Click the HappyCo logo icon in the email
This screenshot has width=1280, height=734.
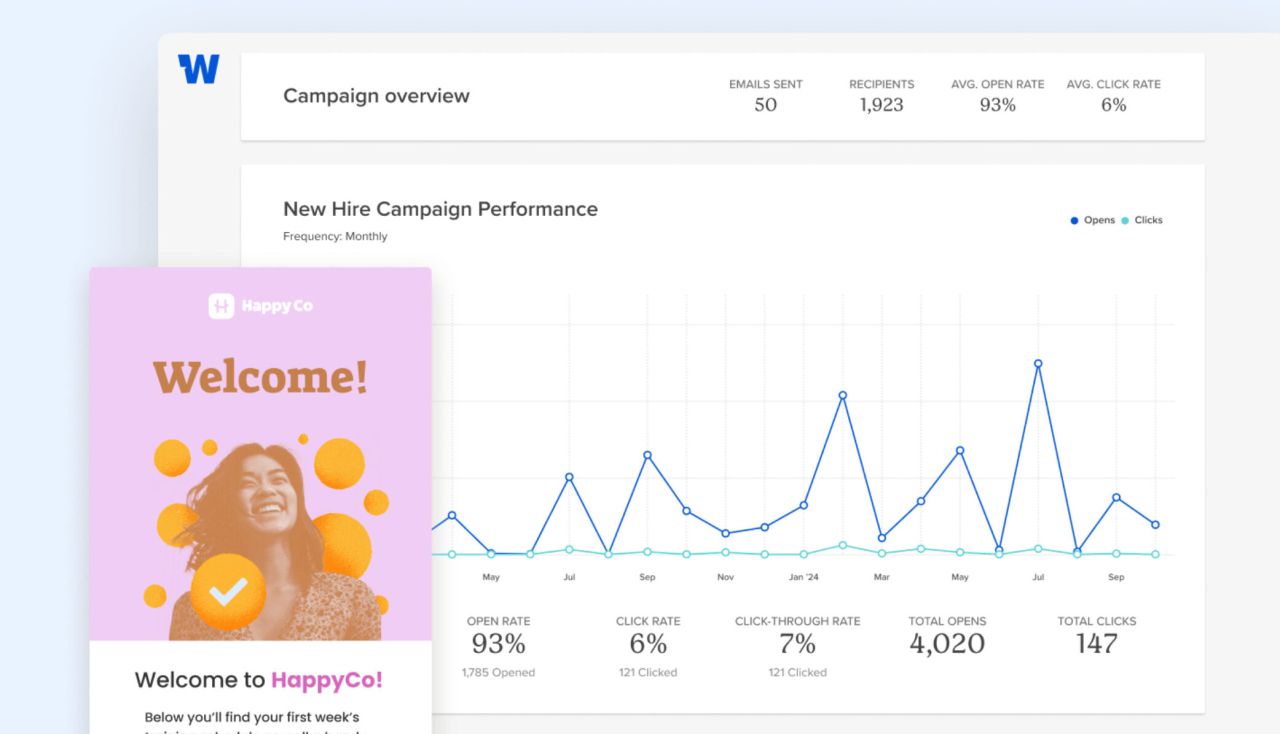pos(221,306)
